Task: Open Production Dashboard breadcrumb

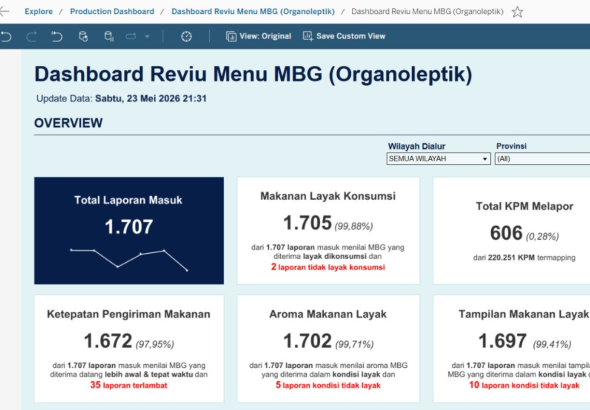Action: (112, 11)
